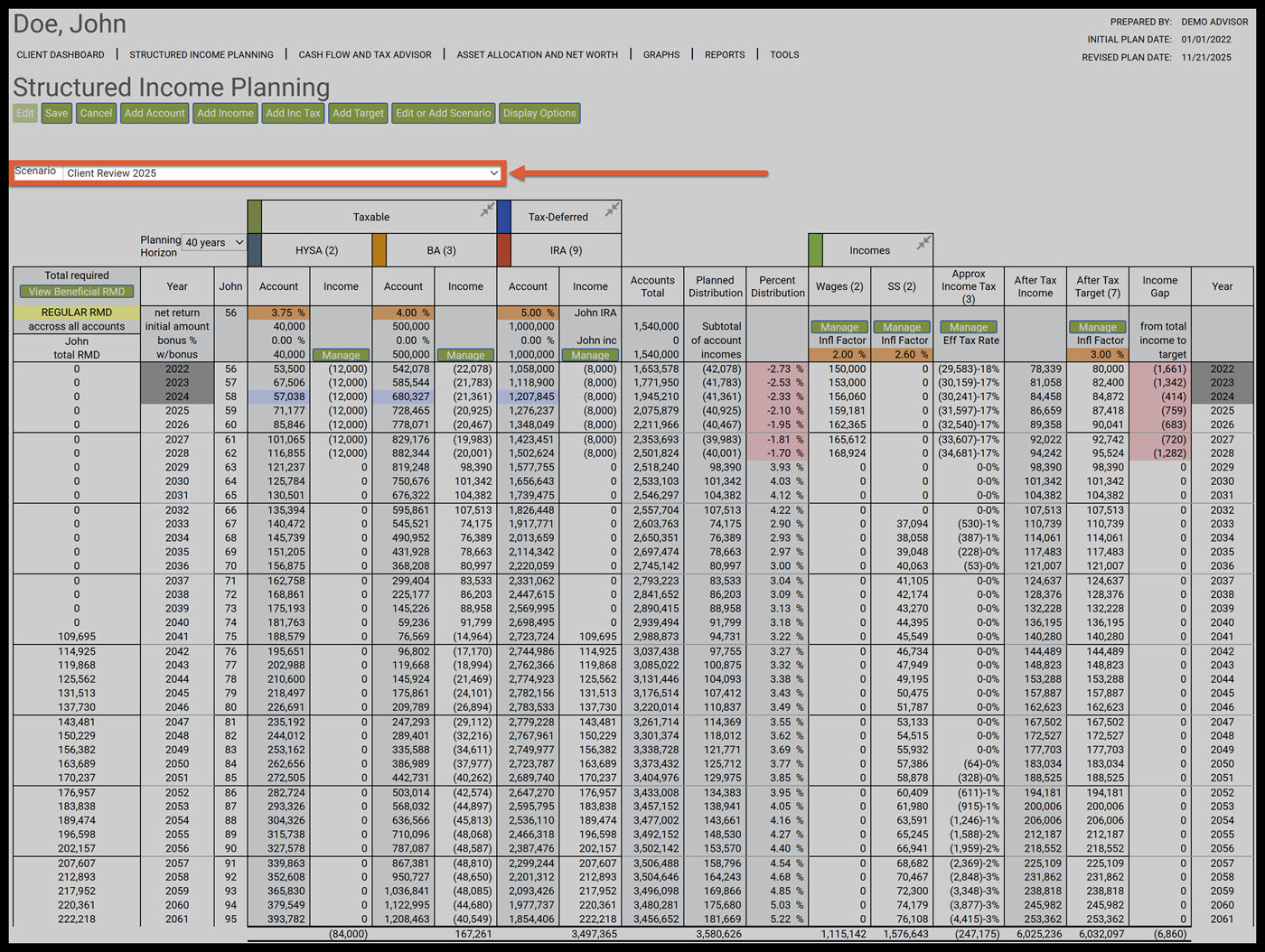
Task: Click Add Income
Action: coord(225,113)
